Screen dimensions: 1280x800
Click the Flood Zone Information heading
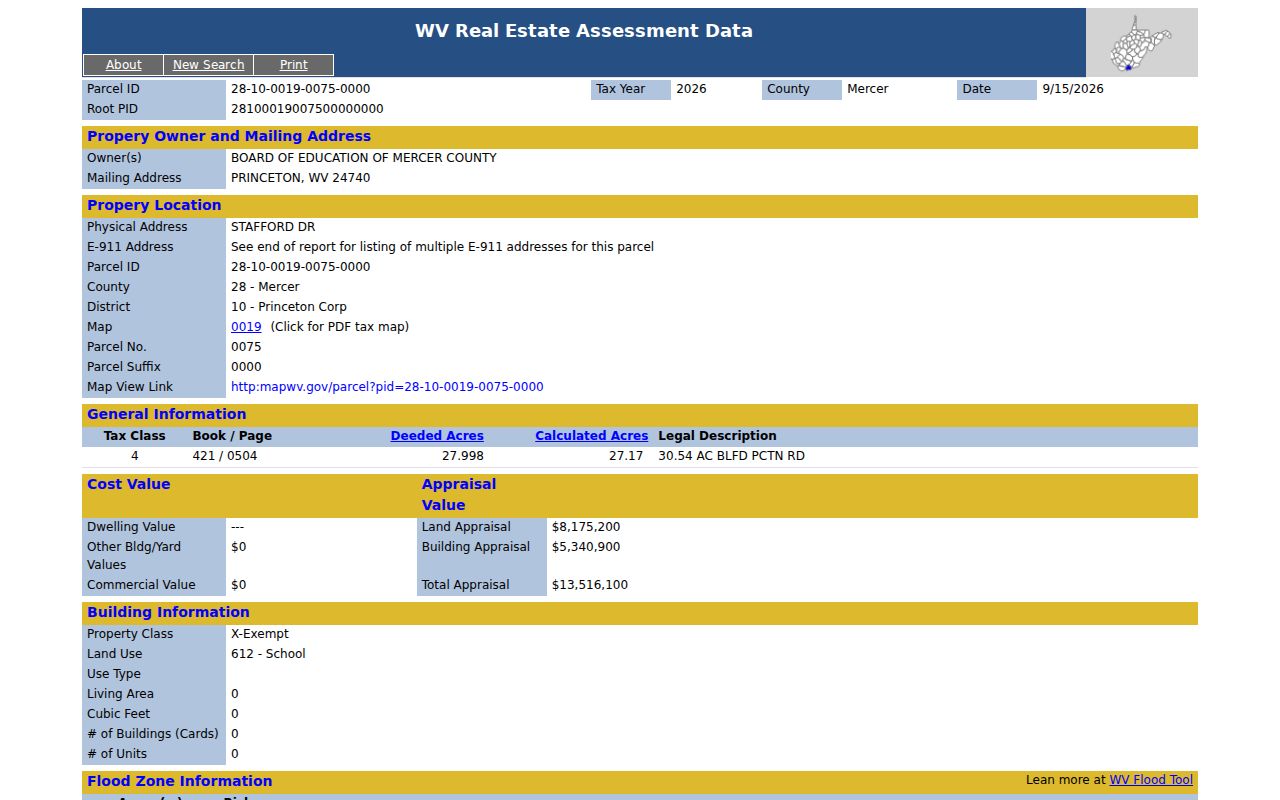pos(180,781)
